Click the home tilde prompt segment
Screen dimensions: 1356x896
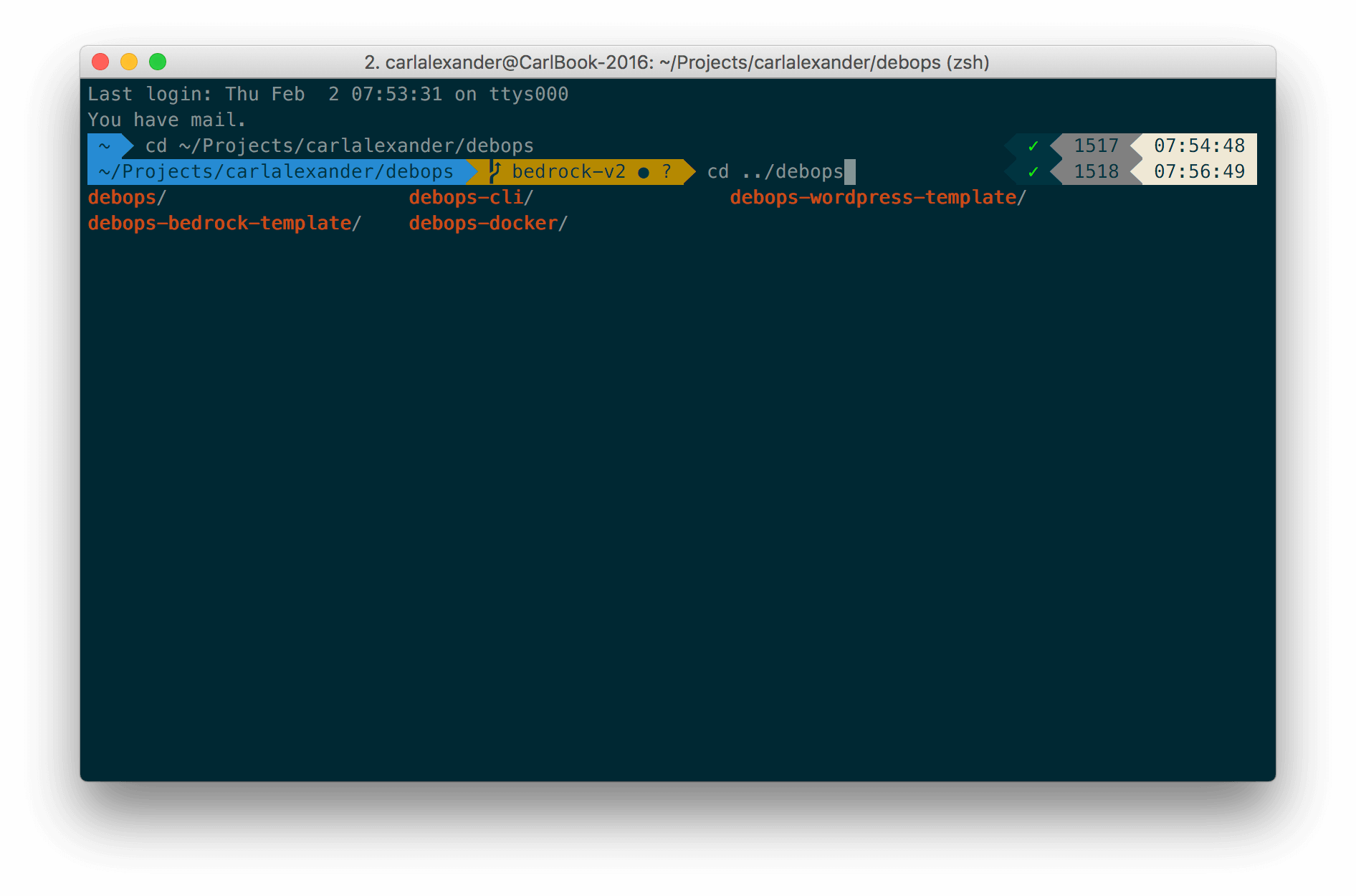tap(105, 146)
